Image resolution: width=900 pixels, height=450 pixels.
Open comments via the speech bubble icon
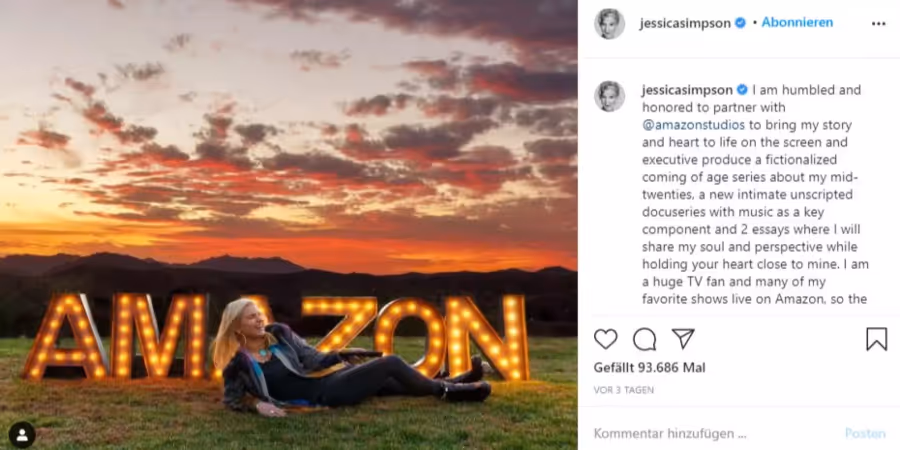(645, 339)
